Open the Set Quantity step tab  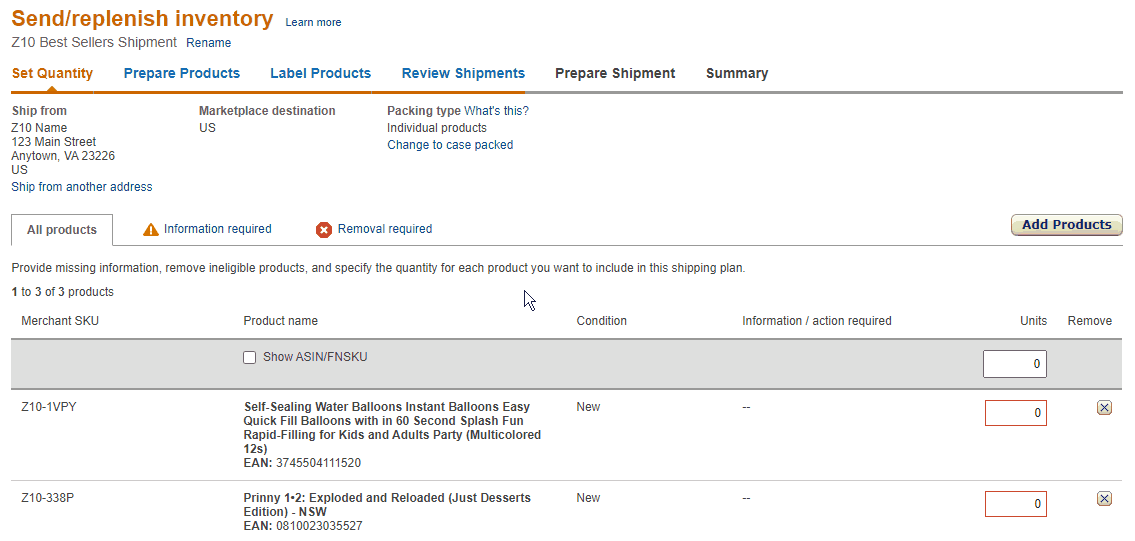(52, 74)
